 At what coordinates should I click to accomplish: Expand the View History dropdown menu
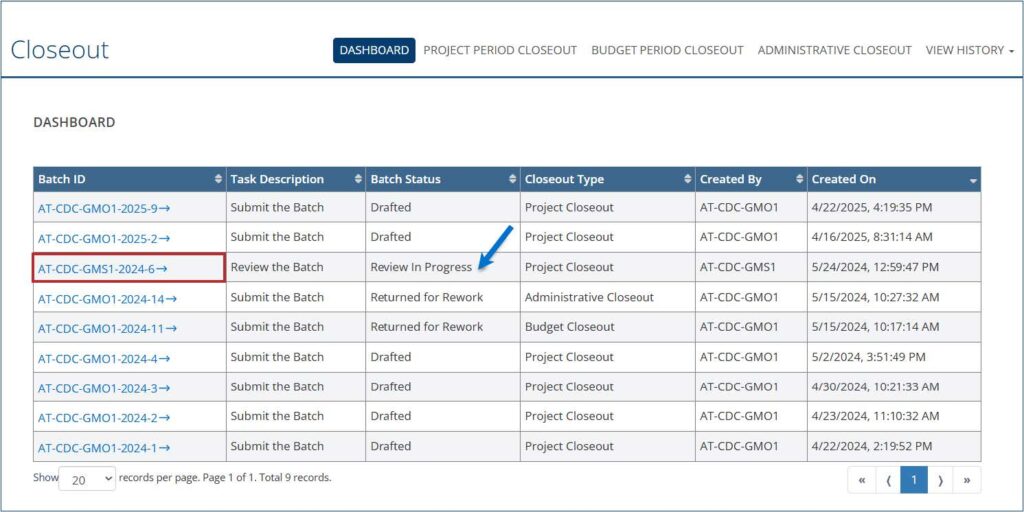[x=969, y=50]
